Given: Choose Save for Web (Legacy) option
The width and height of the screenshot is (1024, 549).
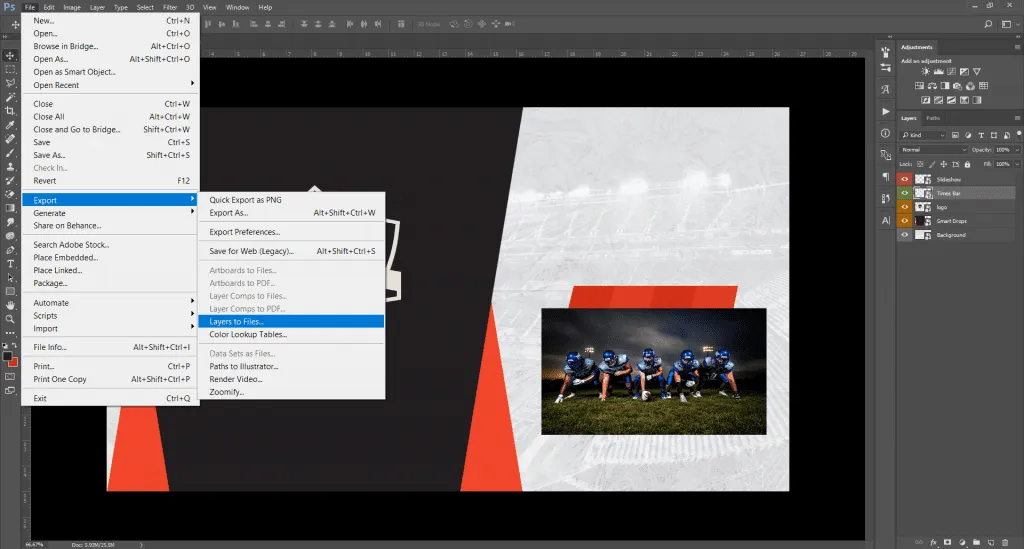Looking at the screenshot, I should (x=251, y=251).
